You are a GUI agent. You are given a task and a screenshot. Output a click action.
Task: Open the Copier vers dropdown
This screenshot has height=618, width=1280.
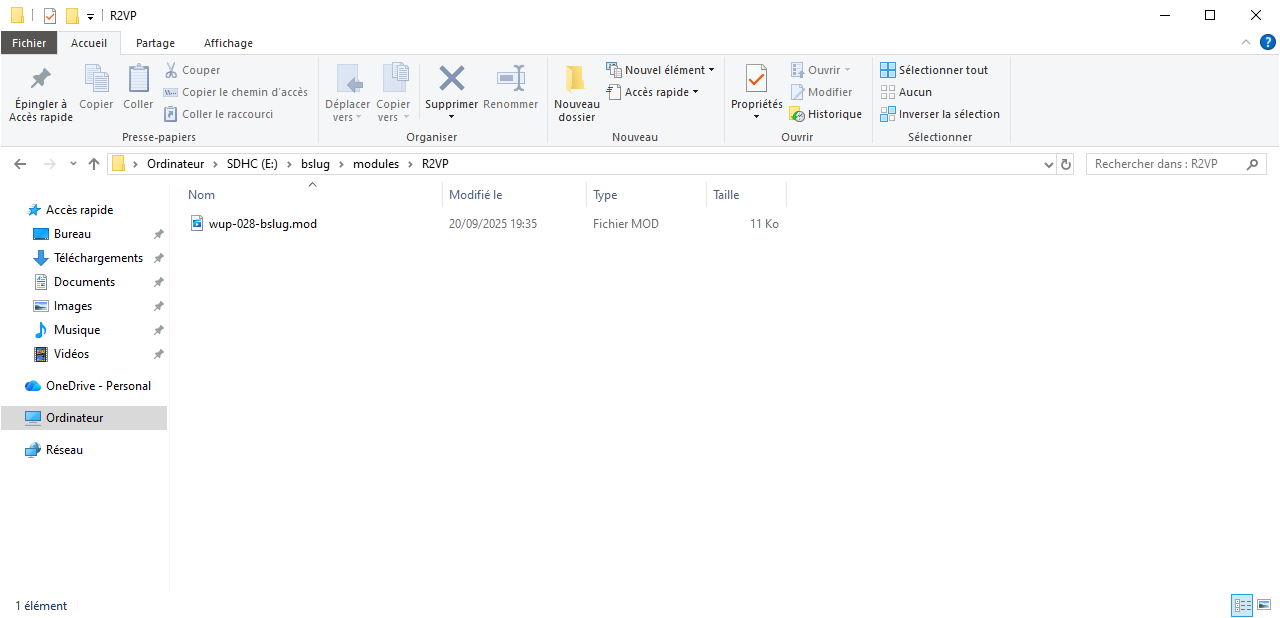point(393,110)
